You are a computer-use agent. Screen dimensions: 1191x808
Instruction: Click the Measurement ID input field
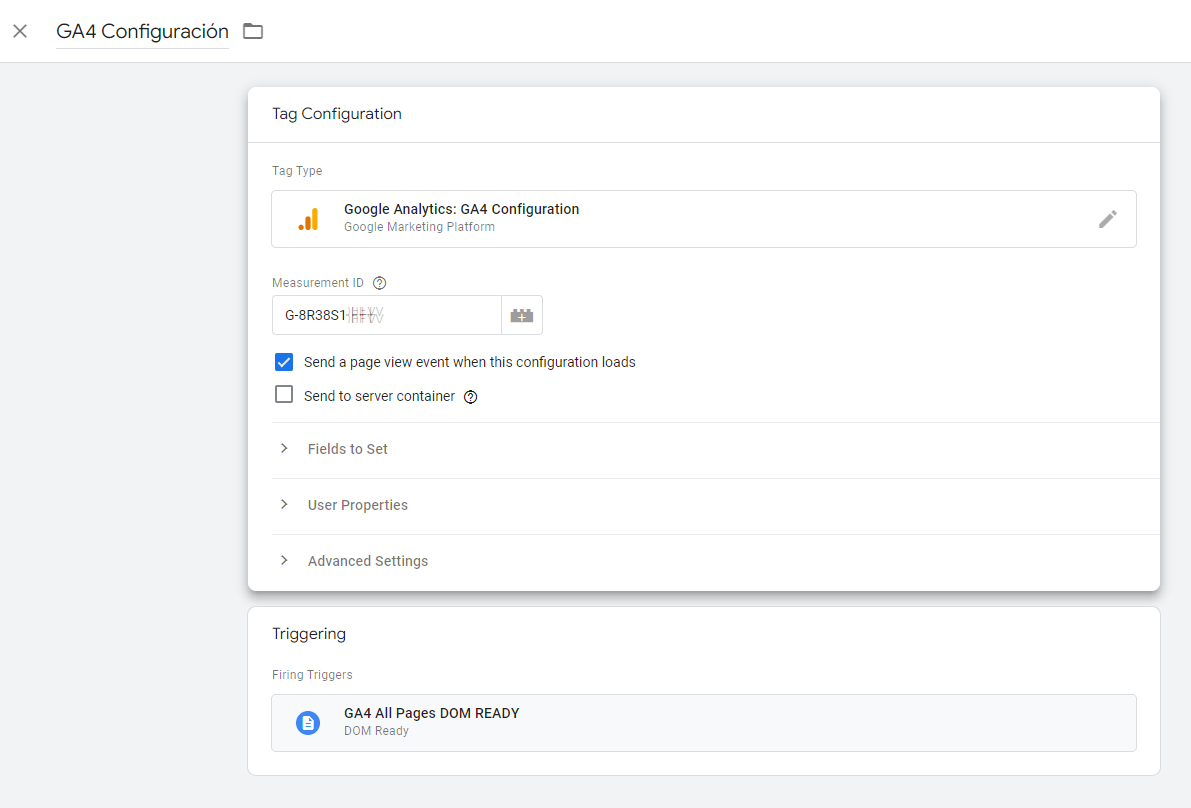pyautogui.click(x=387, y=315)
